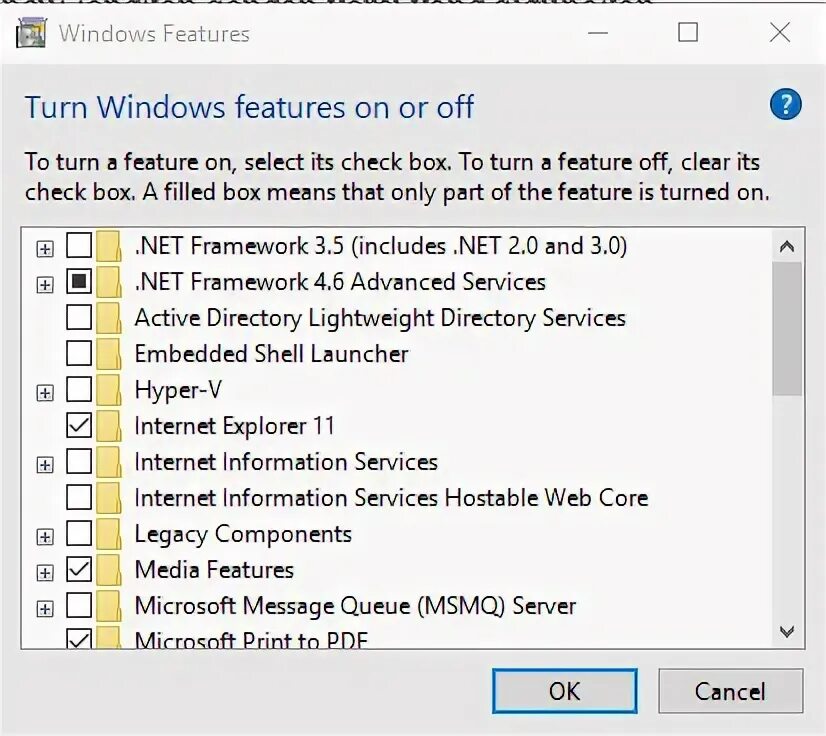Expand the .NET Framework 3.5 tree node
826x736 pixels.
[x=45, y=249]
